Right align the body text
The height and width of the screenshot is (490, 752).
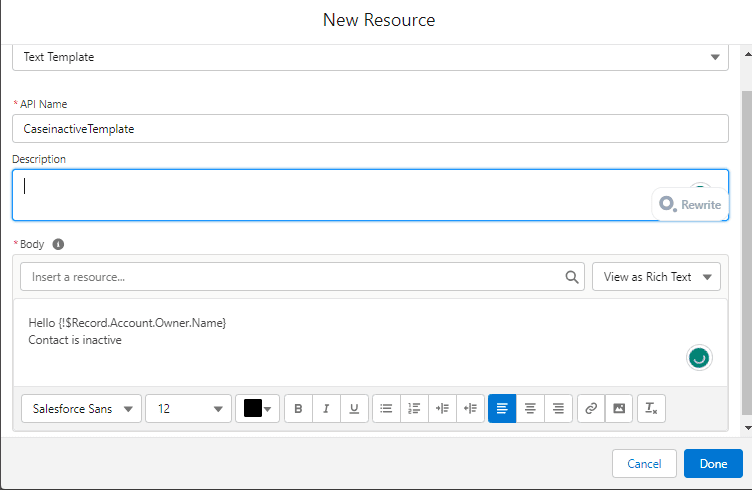pyautogui.click(x=558, y=408)
